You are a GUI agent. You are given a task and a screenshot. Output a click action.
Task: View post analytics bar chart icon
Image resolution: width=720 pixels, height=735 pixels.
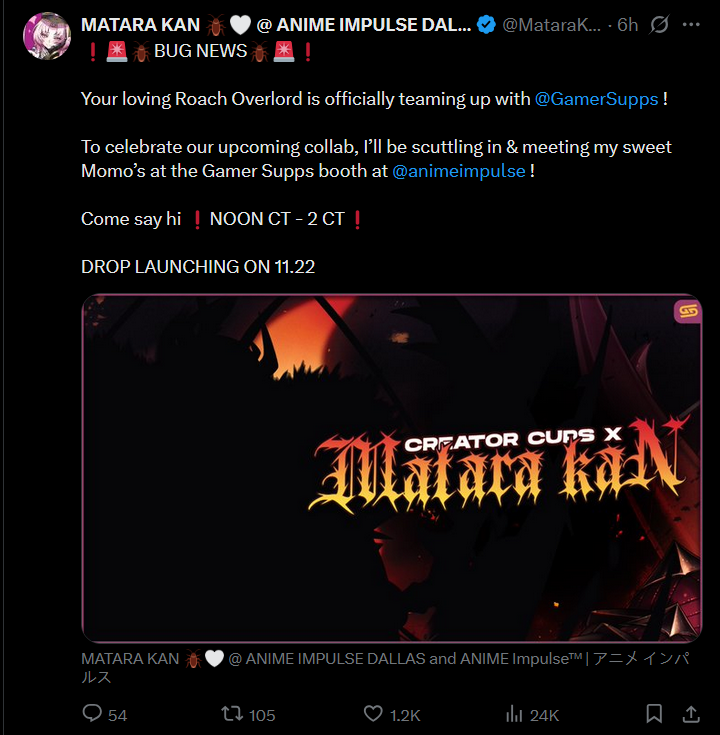[x=514, y=714]
